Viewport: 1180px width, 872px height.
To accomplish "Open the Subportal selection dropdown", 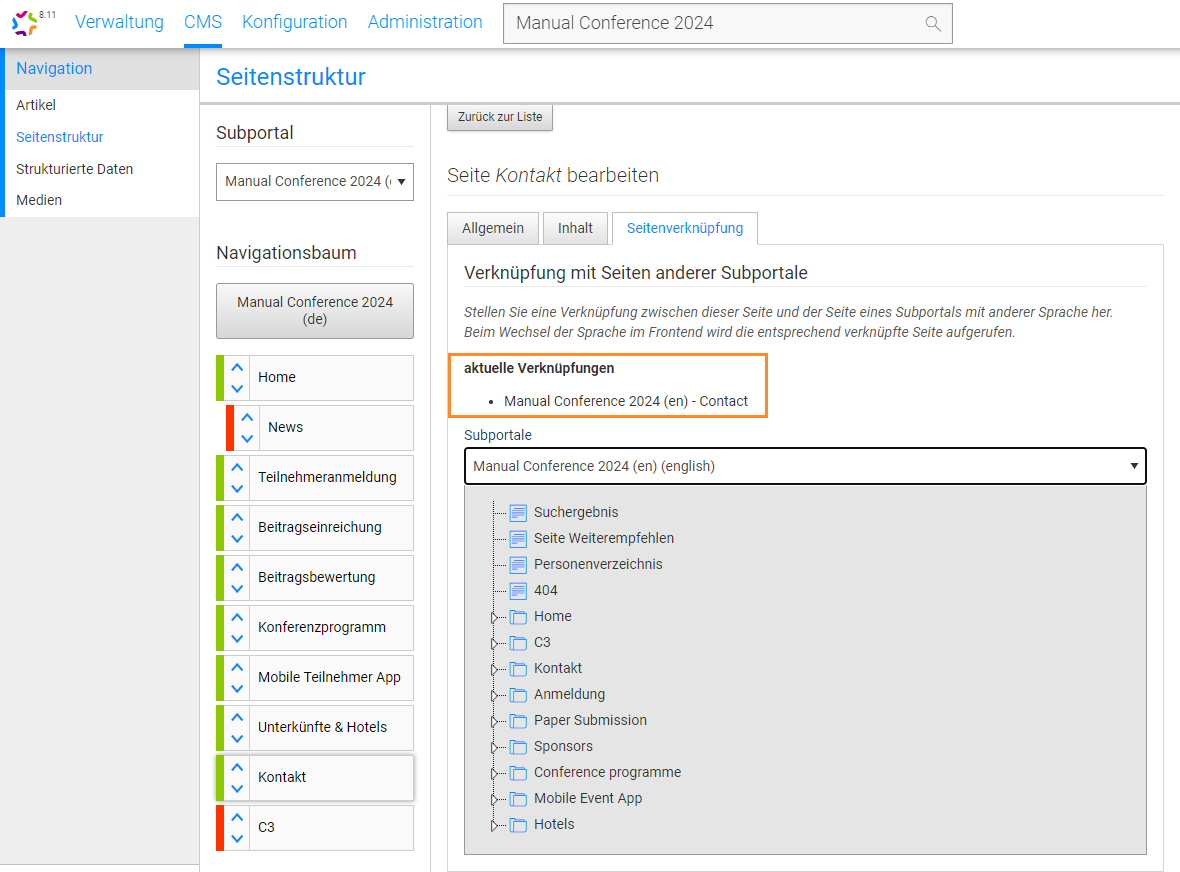I will (314, 182).
